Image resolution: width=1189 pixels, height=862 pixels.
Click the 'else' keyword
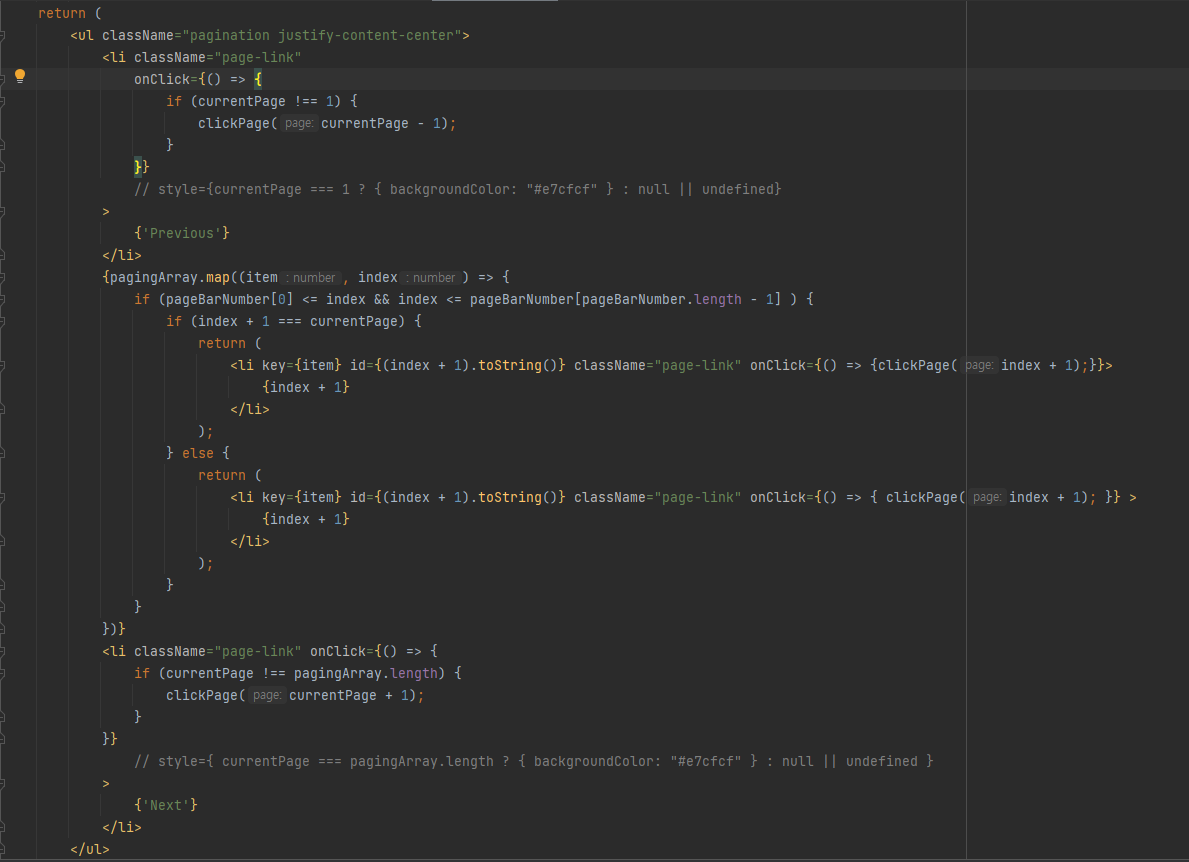pos(198,453)
